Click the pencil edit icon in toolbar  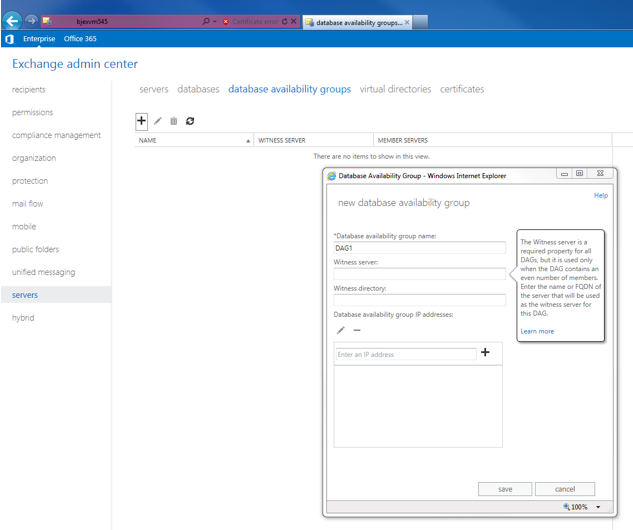(x=158, y=121)
